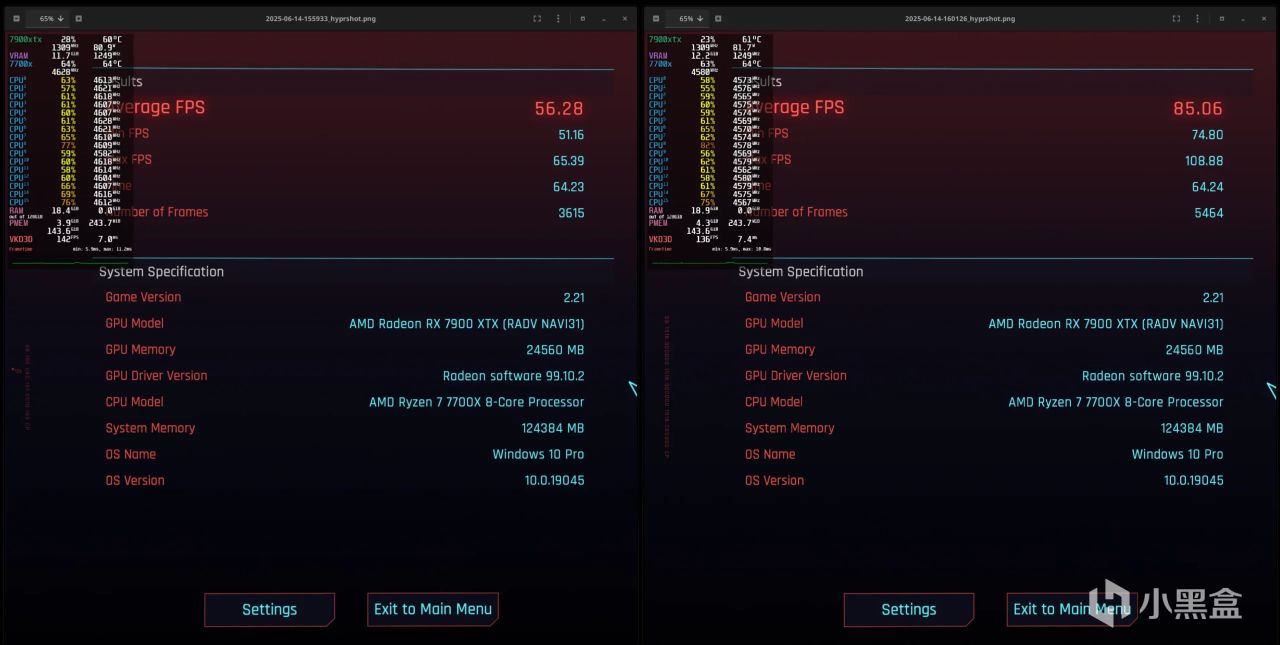Image resolution: width=1280 pixels, height=645 pixels.
Task: Toggle fullscreen in the 155933_hyprshot.png viewer
Action: point(537,18)
